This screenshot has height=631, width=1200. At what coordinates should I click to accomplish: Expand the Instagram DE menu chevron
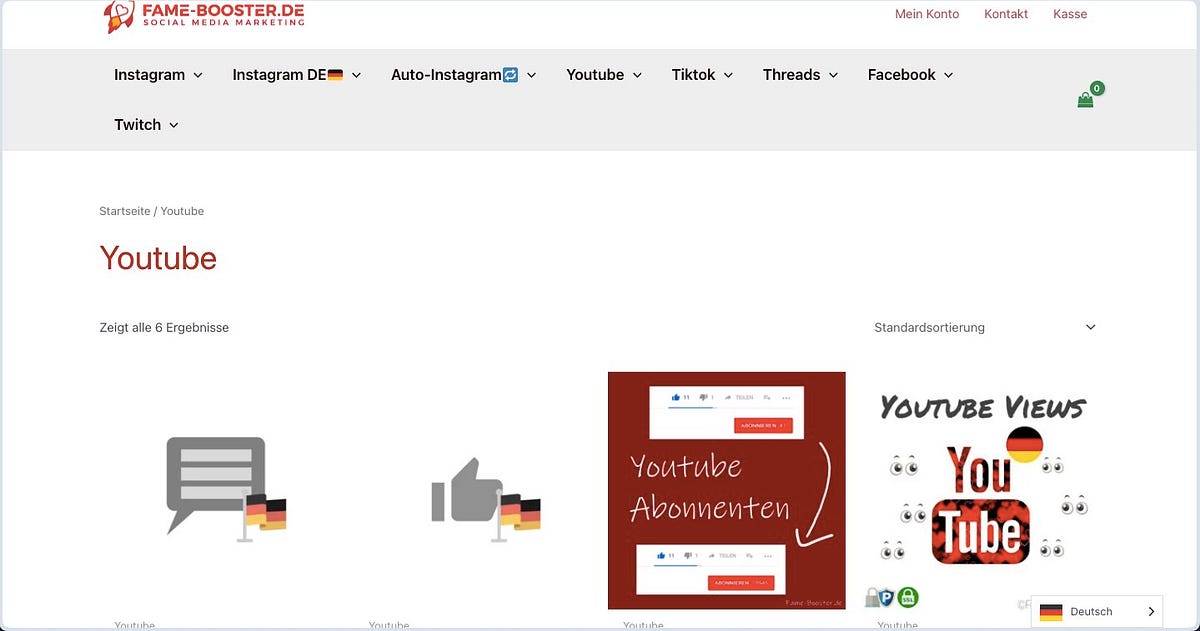[x=356, y=75]
